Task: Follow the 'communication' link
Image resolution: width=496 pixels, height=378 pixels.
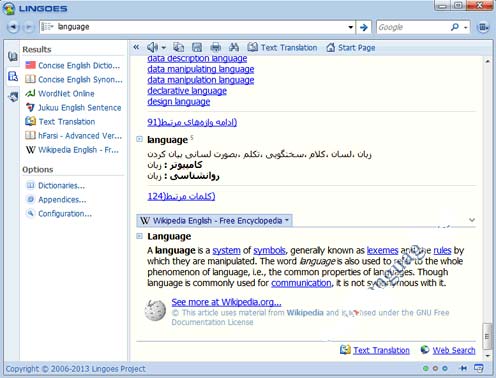Action: pyautogui.click(x=301, y=283)
